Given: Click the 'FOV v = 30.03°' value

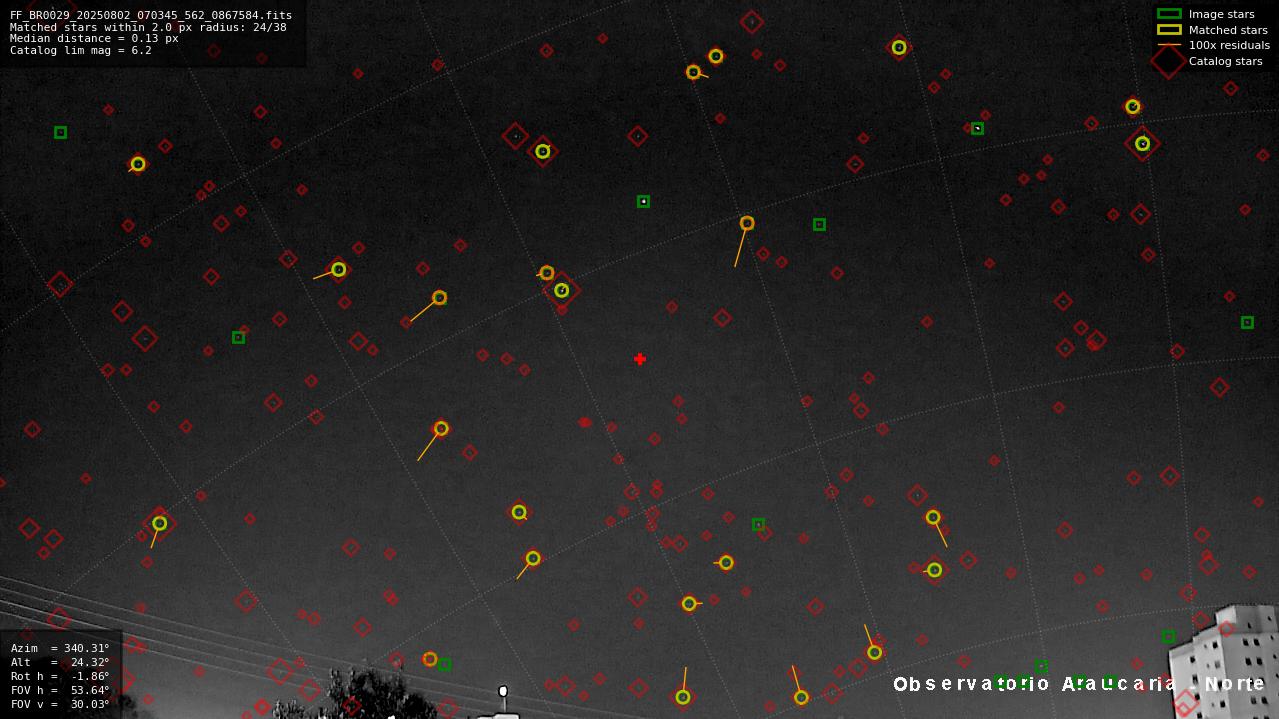Looking at the screenshot, I should pyautogui.click(x=60, y=704).
